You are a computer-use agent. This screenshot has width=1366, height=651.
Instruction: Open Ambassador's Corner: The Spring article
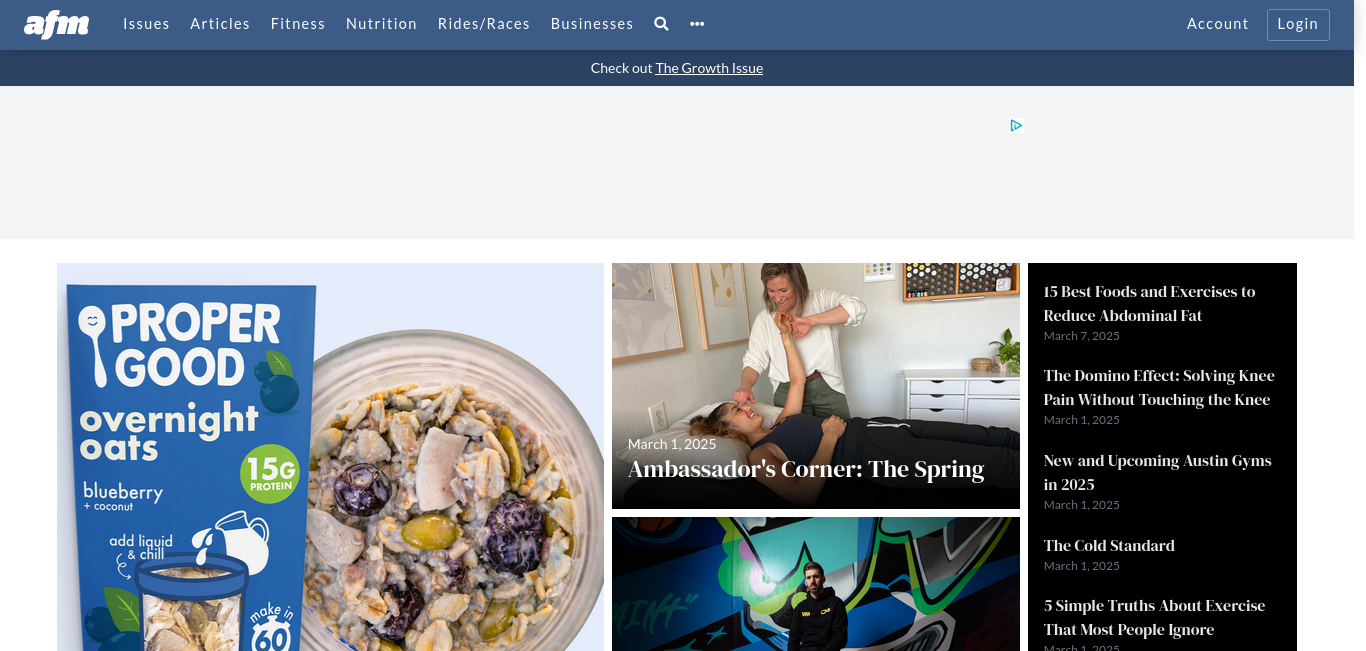click(x=806, y=469)
